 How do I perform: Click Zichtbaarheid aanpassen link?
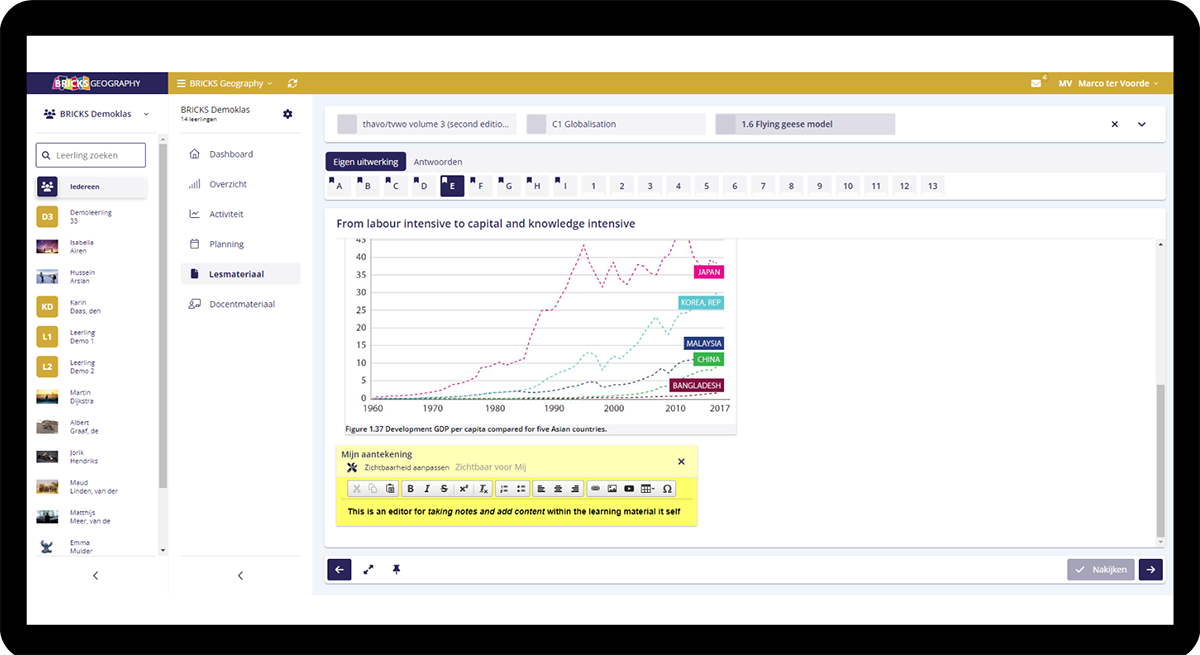pyautogui.click(x=405, y=467)
